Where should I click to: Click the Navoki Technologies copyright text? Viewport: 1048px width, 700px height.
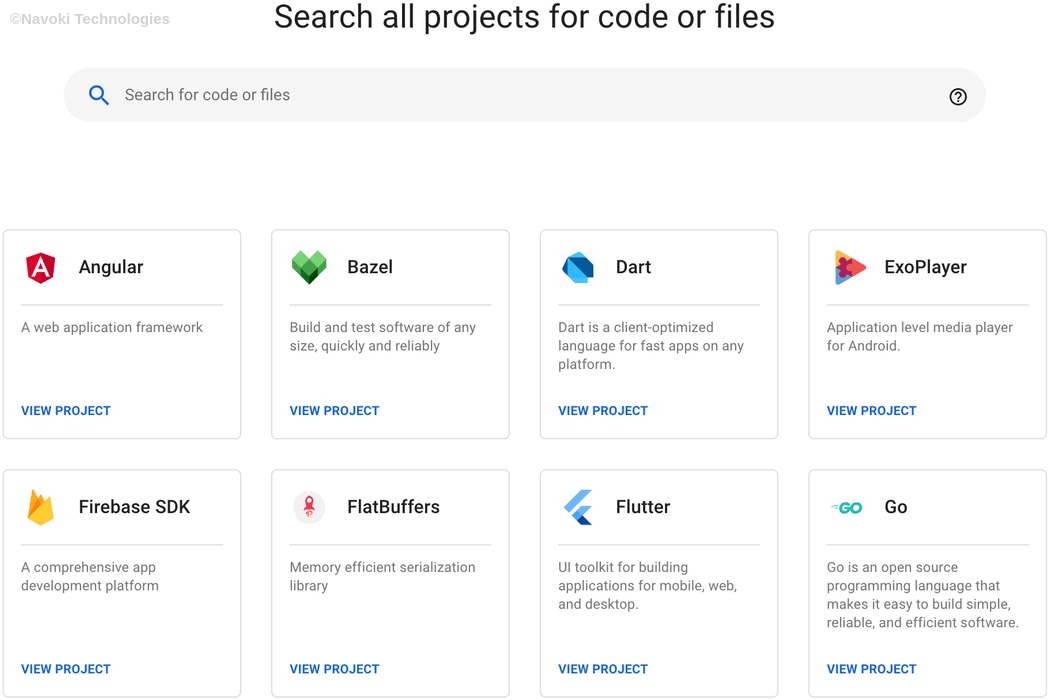coord(89,18)
